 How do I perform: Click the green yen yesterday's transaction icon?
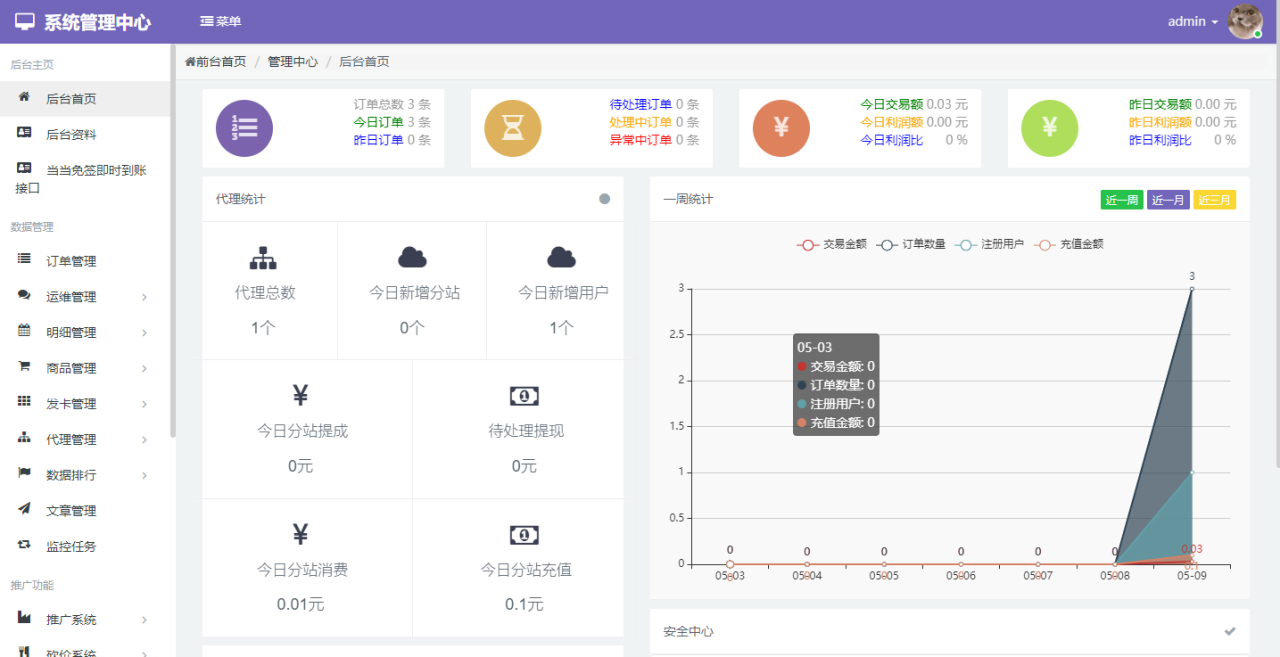click(1049, 129)
